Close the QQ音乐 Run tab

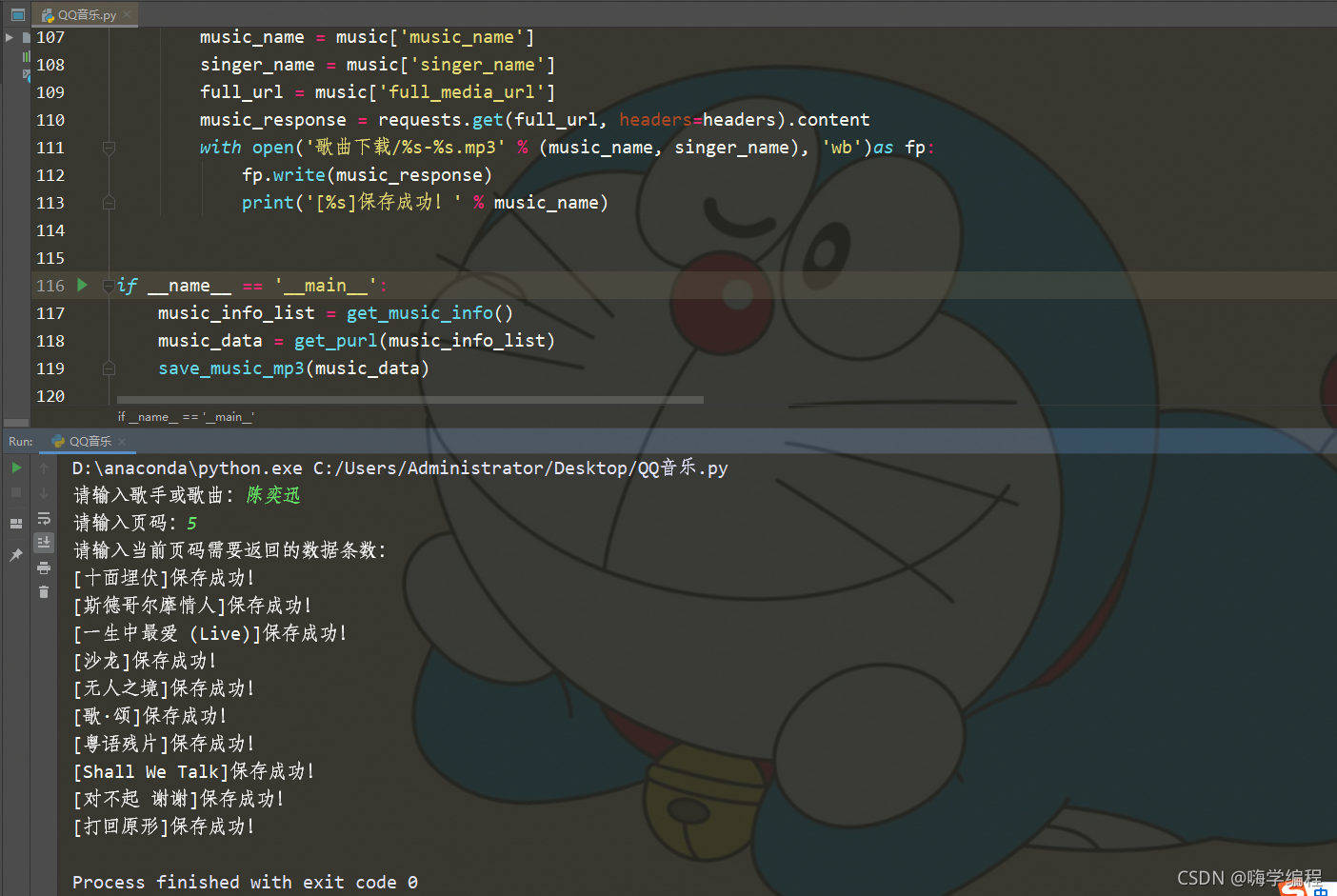[x=123, y=441]
